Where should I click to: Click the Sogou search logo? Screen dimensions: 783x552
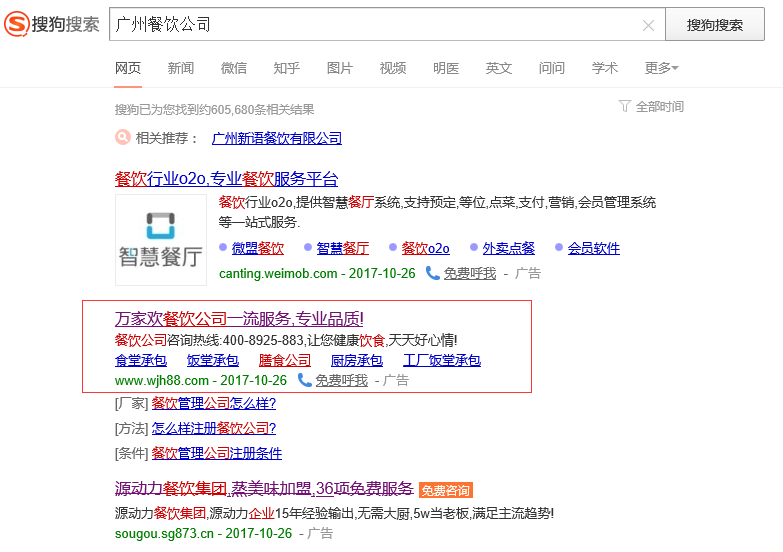(52, 24)
